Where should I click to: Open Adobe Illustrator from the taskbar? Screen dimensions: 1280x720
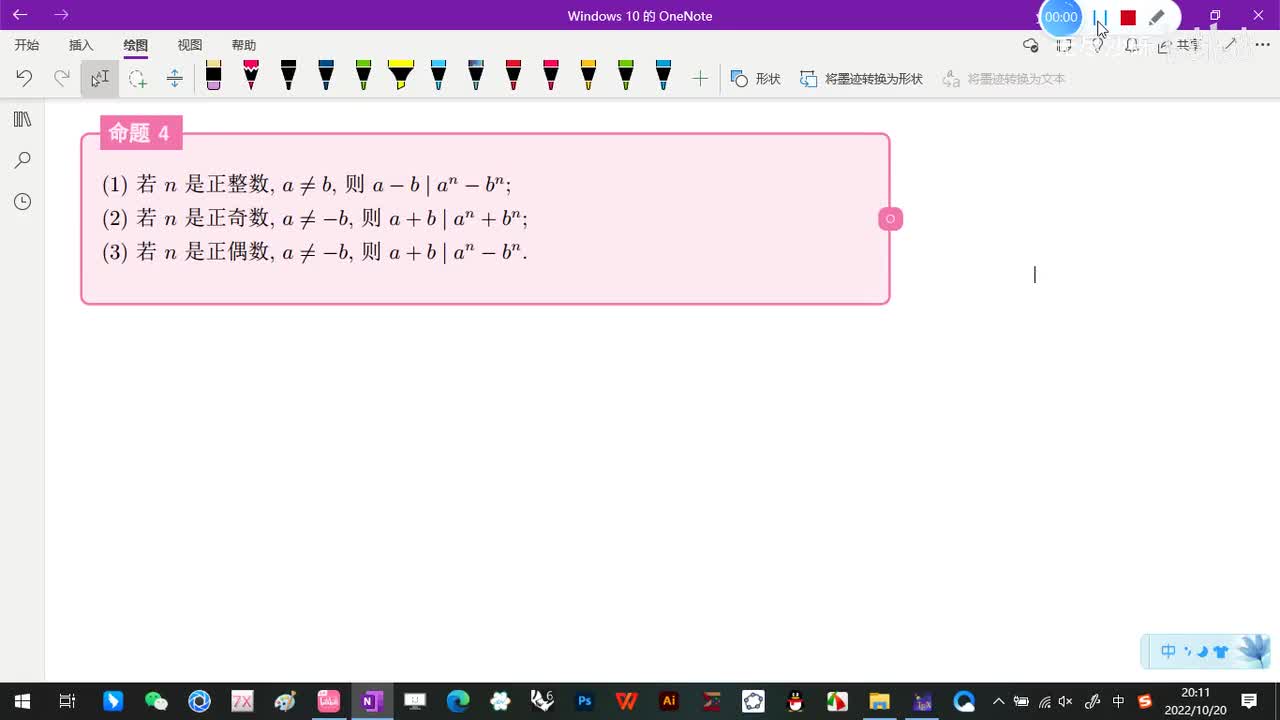[x=670, y=701]
